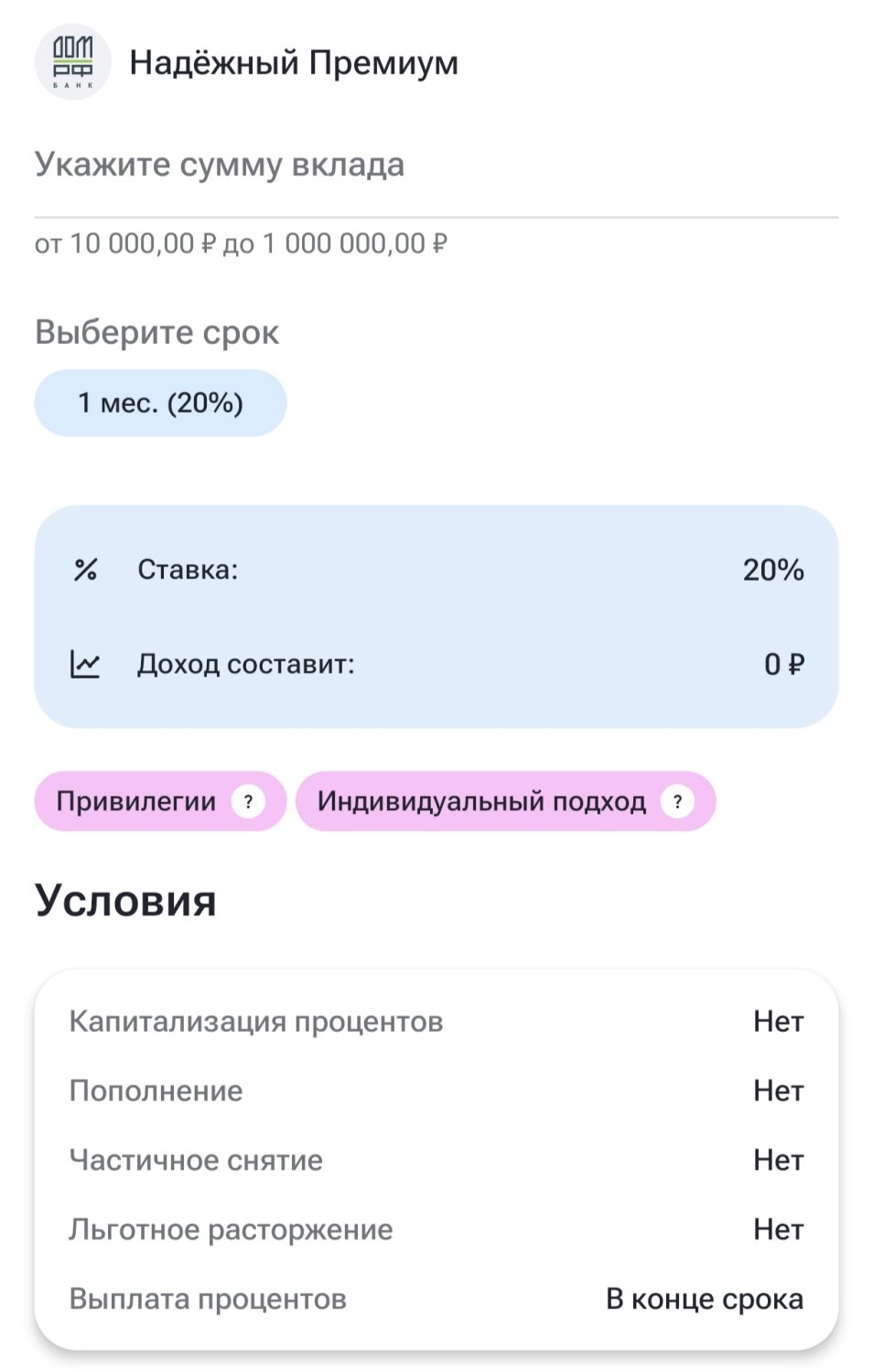Click the chart icon beside Доход составит
873x1372 pixels.
click(x=85, y=664)
